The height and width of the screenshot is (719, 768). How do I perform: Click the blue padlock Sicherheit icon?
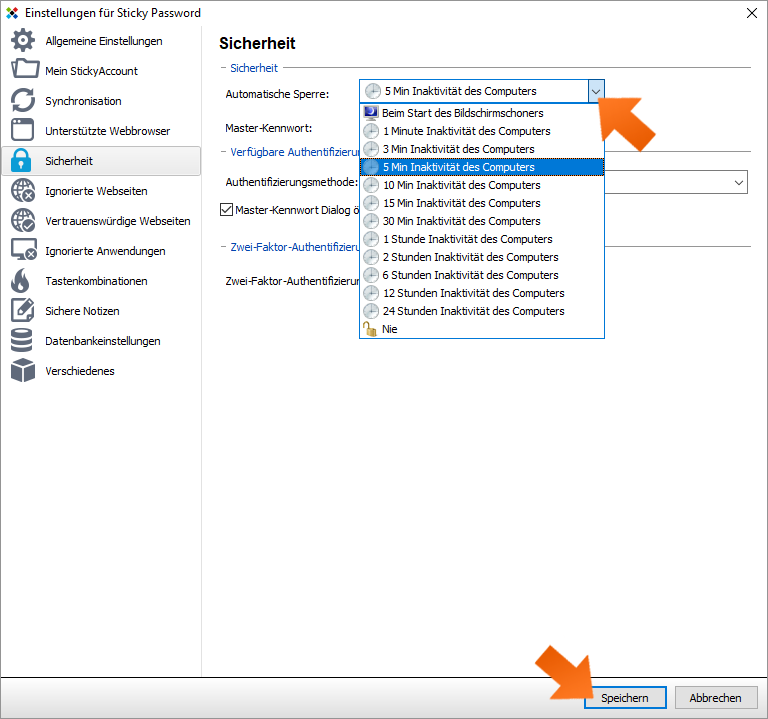(21, 160)
